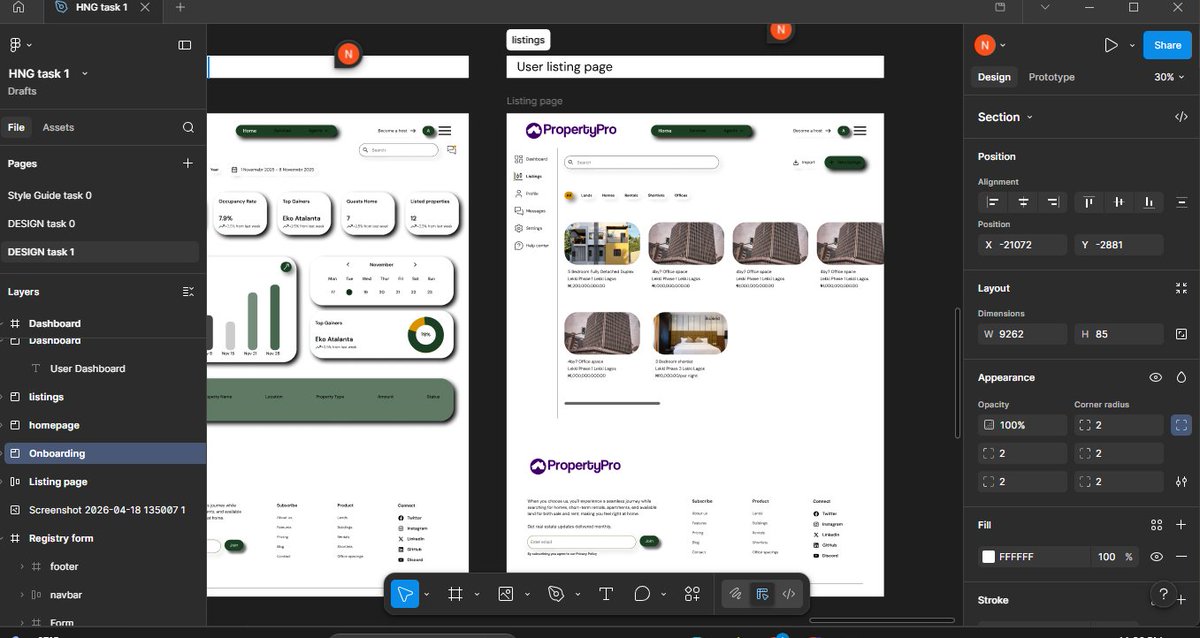Open the Pen tool options chevron
Image resolution: width=1200 pixels, height=638 pixels.
click(577, 594)
